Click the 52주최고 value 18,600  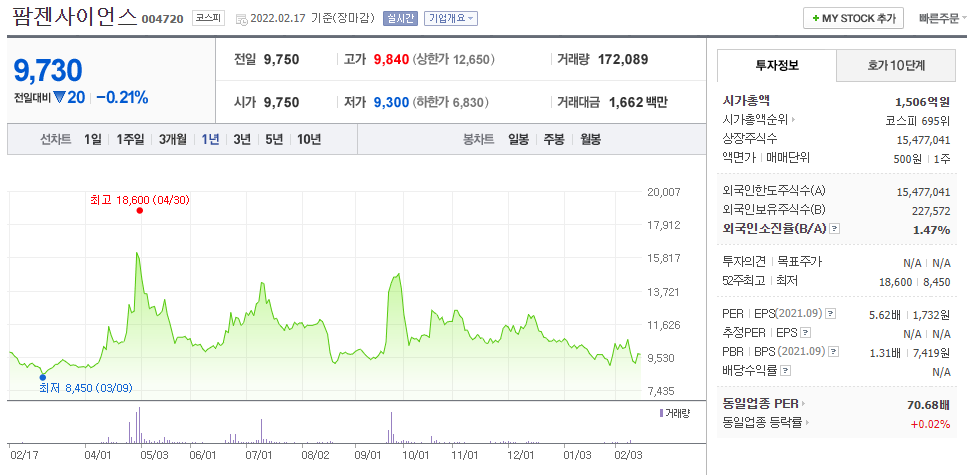coord(896,282)
